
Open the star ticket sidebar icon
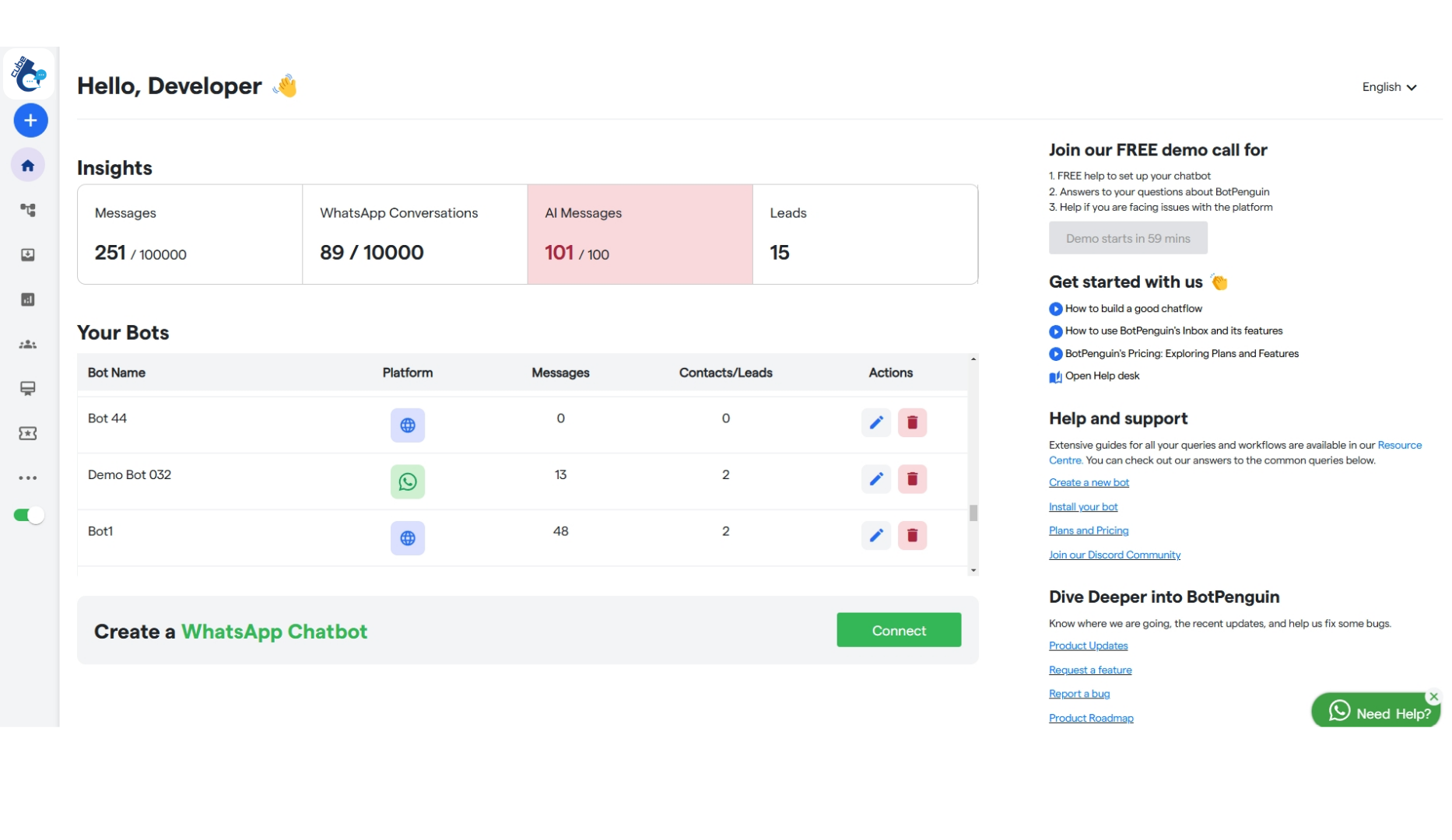click(x=28, y=434)
